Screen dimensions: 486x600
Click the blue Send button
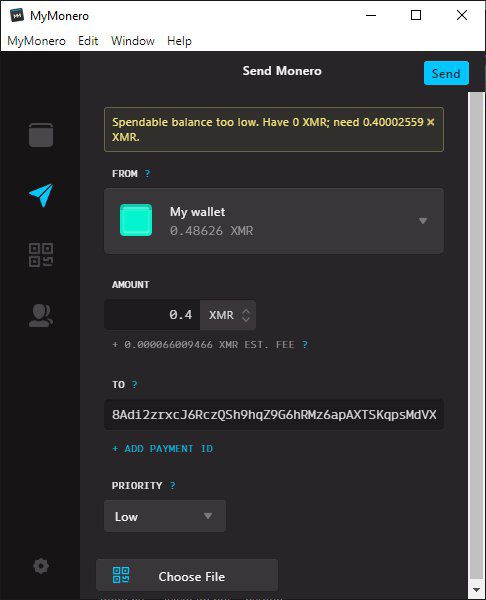pyautogui.click(x=446, y=73)
